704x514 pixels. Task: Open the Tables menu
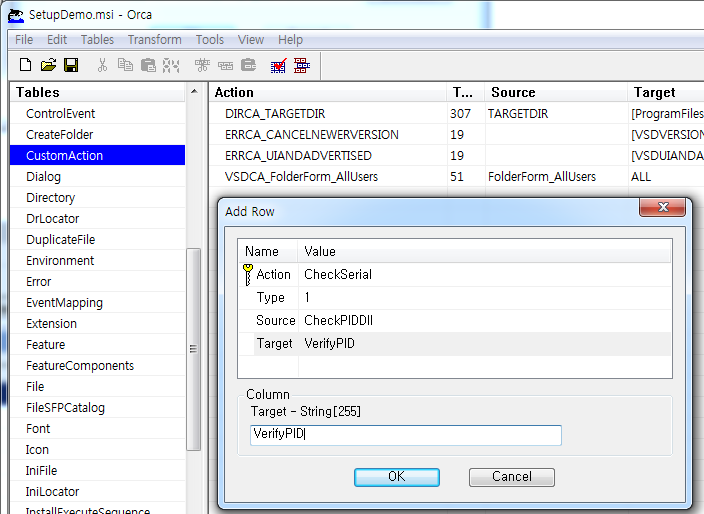97,40
